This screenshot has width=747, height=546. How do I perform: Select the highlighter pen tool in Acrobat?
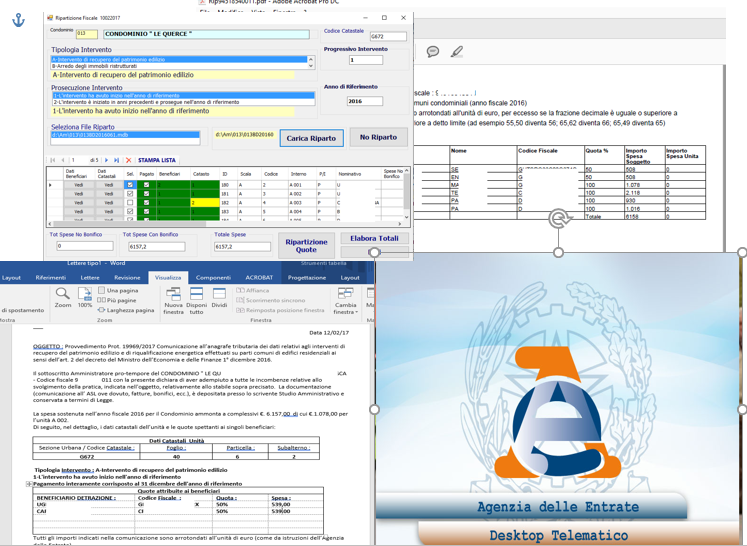[x=457, y=51]
